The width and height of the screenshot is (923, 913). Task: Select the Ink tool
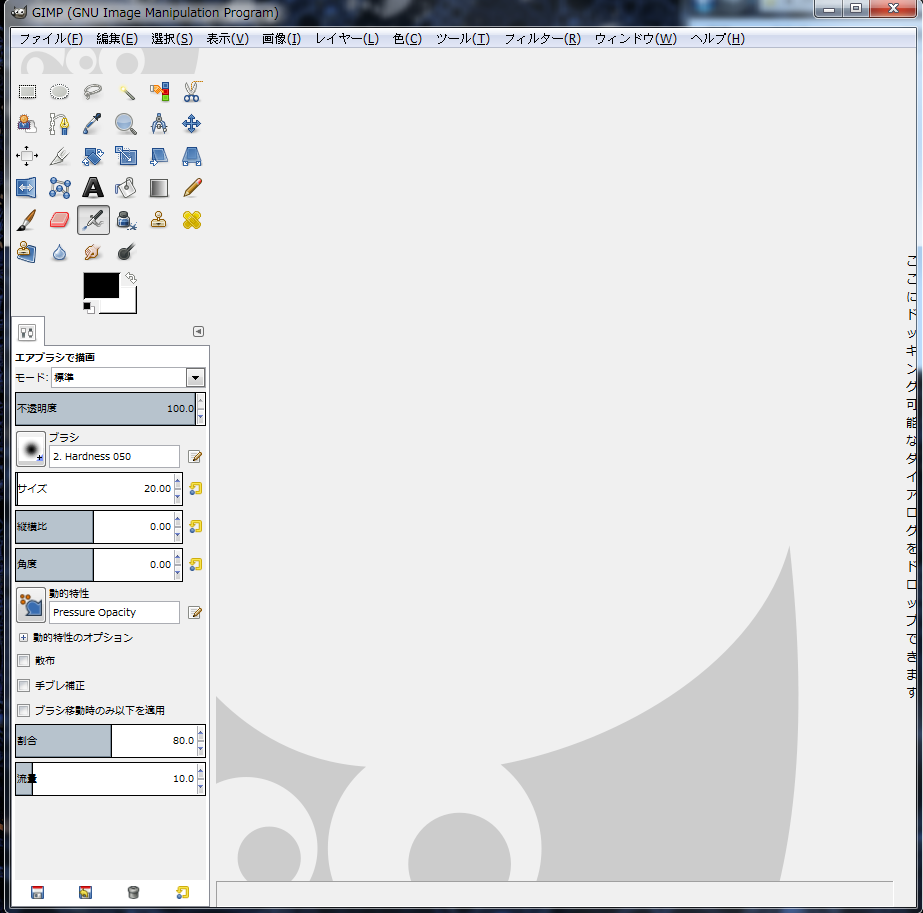tap(126, 220)
